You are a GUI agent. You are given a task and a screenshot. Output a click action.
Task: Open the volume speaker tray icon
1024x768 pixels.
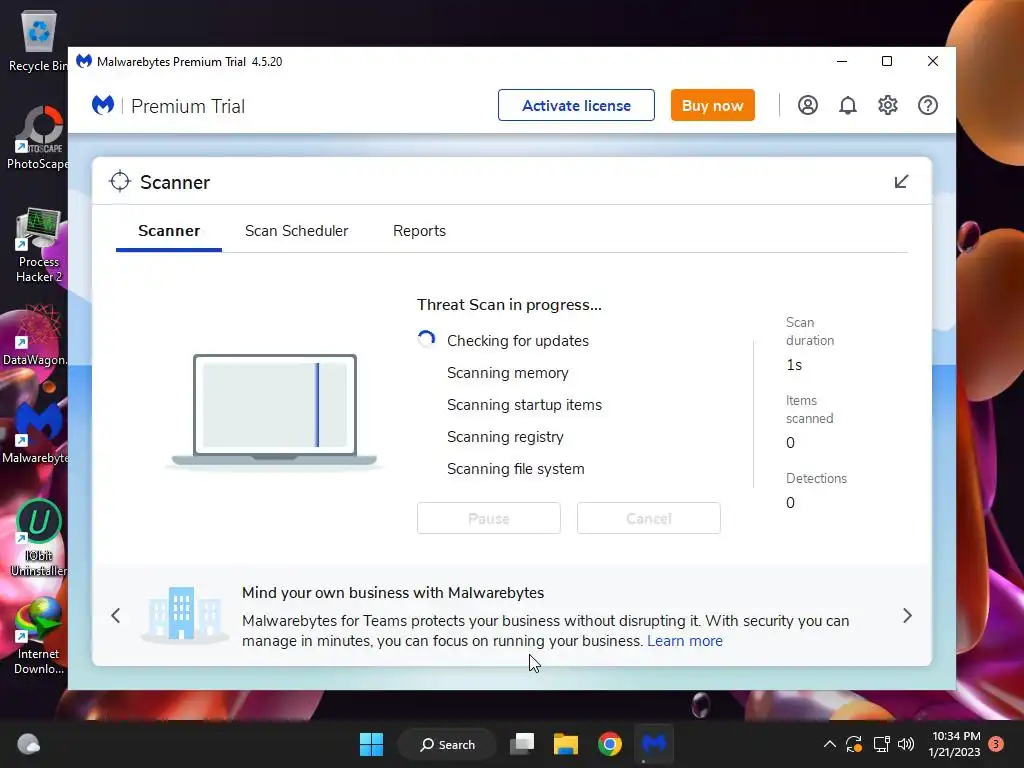(906, 744)
